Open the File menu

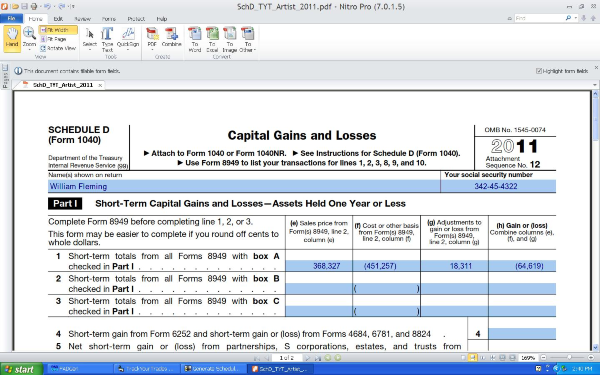[11, 18]
